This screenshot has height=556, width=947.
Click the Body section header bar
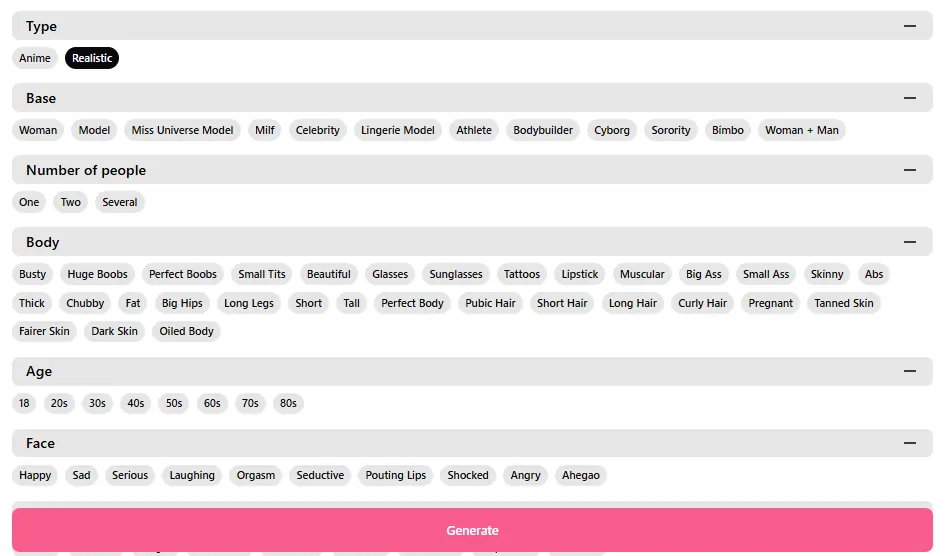(x=400, y=242)
